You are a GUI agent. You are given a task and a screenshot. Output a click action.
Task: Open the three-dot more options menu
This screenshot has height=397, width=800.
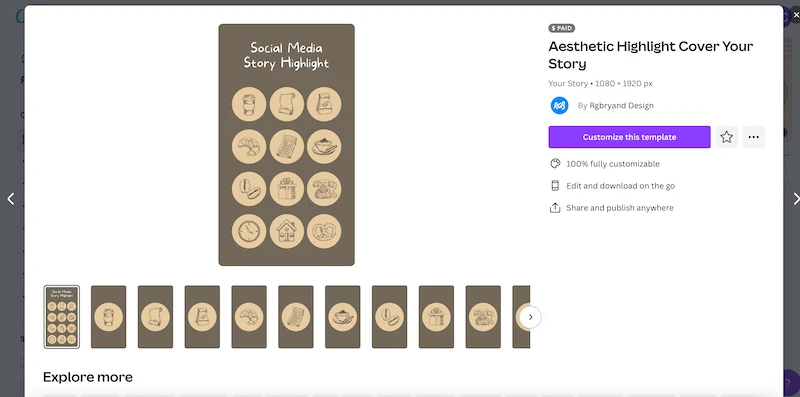click(x=754, y=137)
